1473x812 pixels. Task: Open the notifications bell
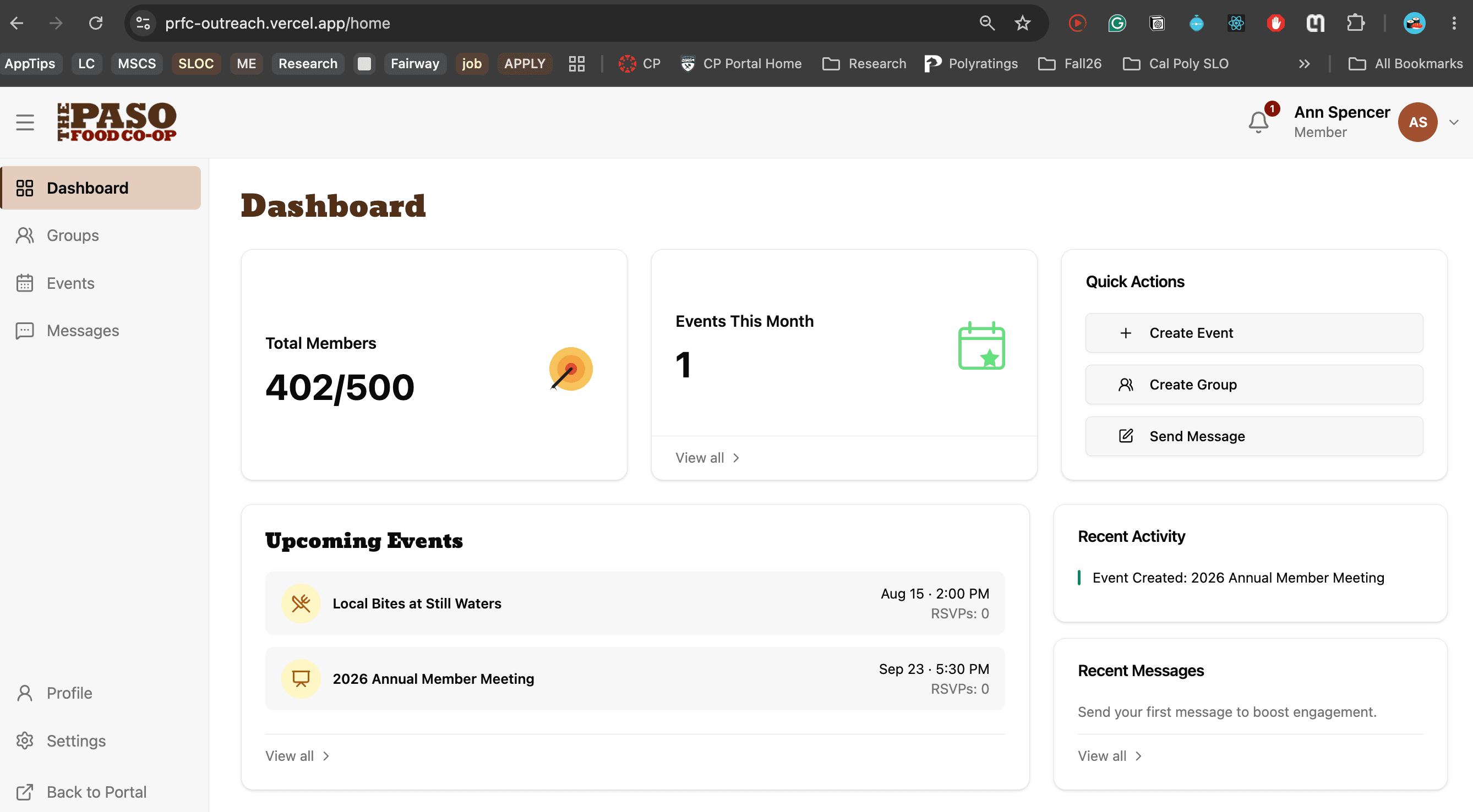1258,122
